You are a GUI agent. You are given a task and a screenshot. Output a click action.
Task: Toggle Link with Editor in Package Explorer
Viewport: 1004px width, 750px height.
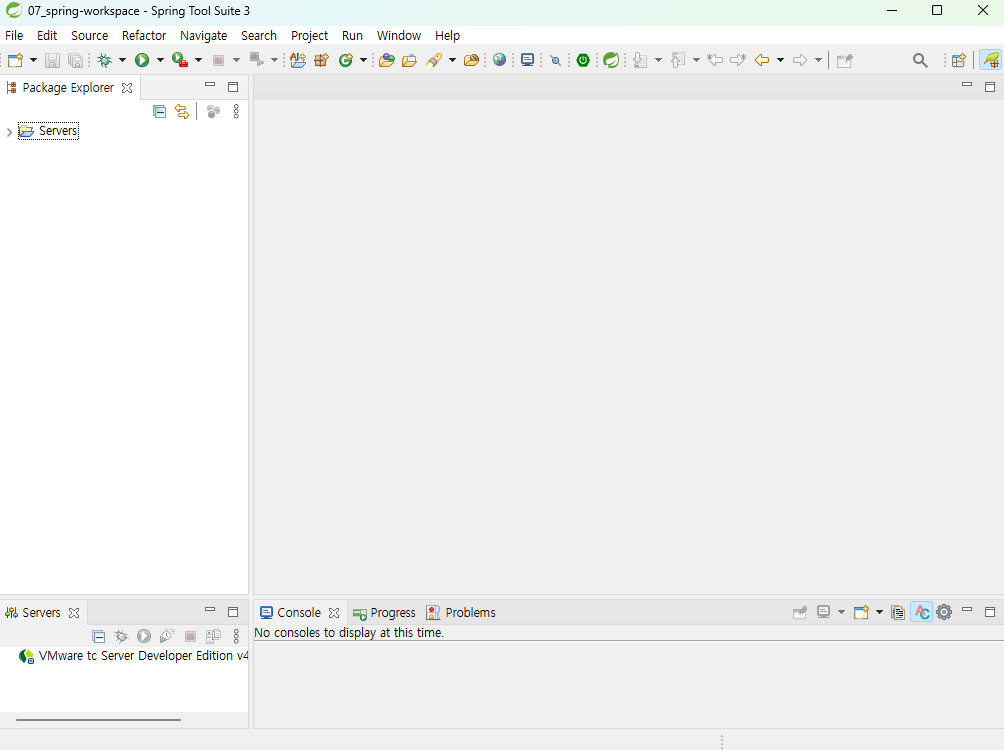pyautogui.click(x=182, y=111)
